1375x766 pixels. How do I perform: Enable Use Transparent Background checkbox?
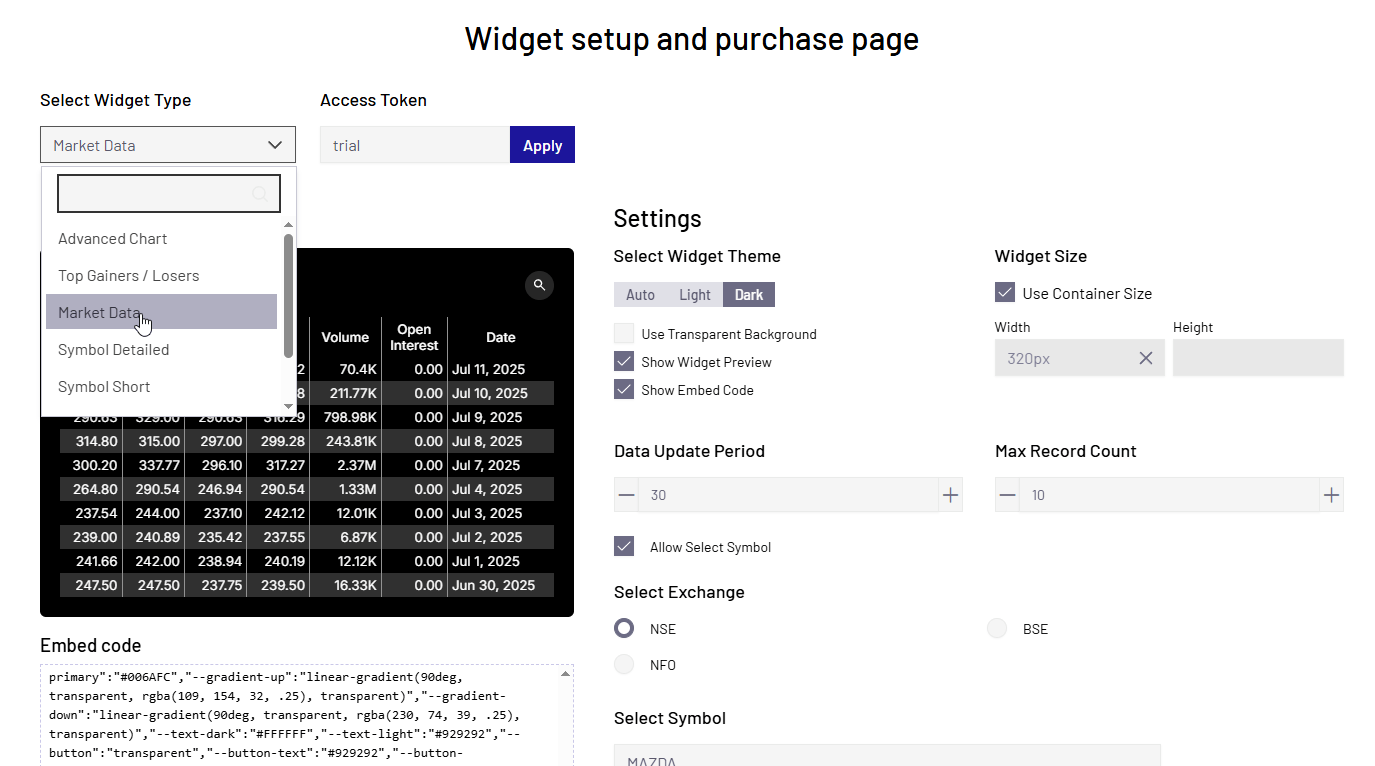point(624,334)
